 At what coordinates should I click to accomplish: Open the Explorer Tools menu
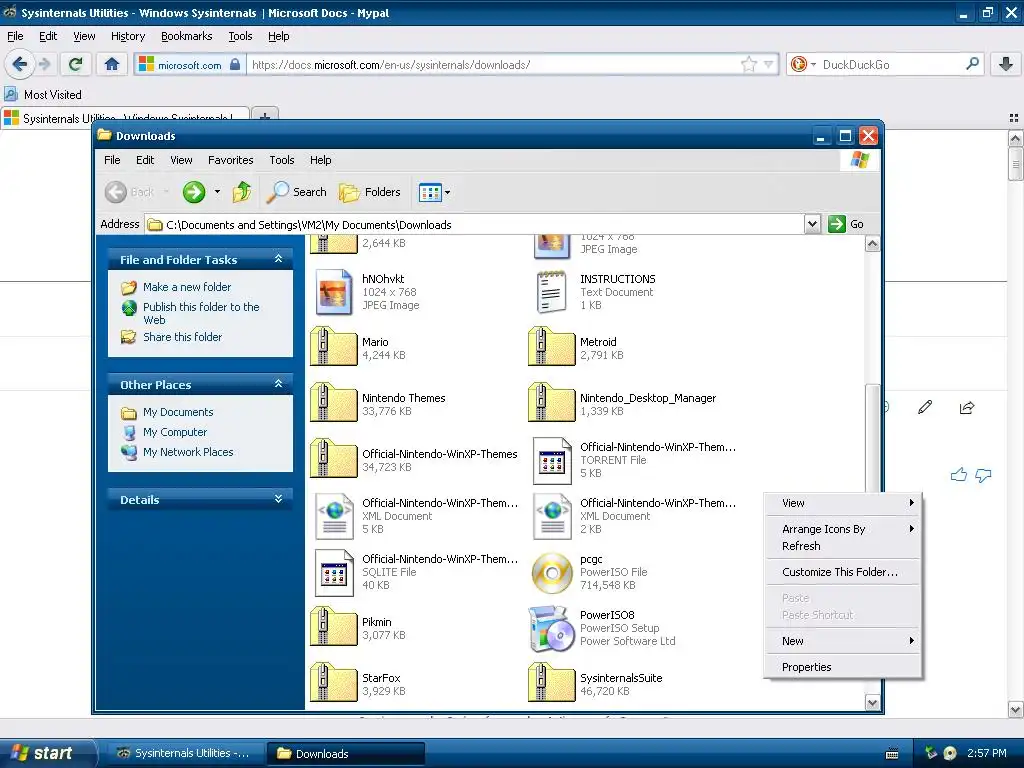tap(281, 160)
